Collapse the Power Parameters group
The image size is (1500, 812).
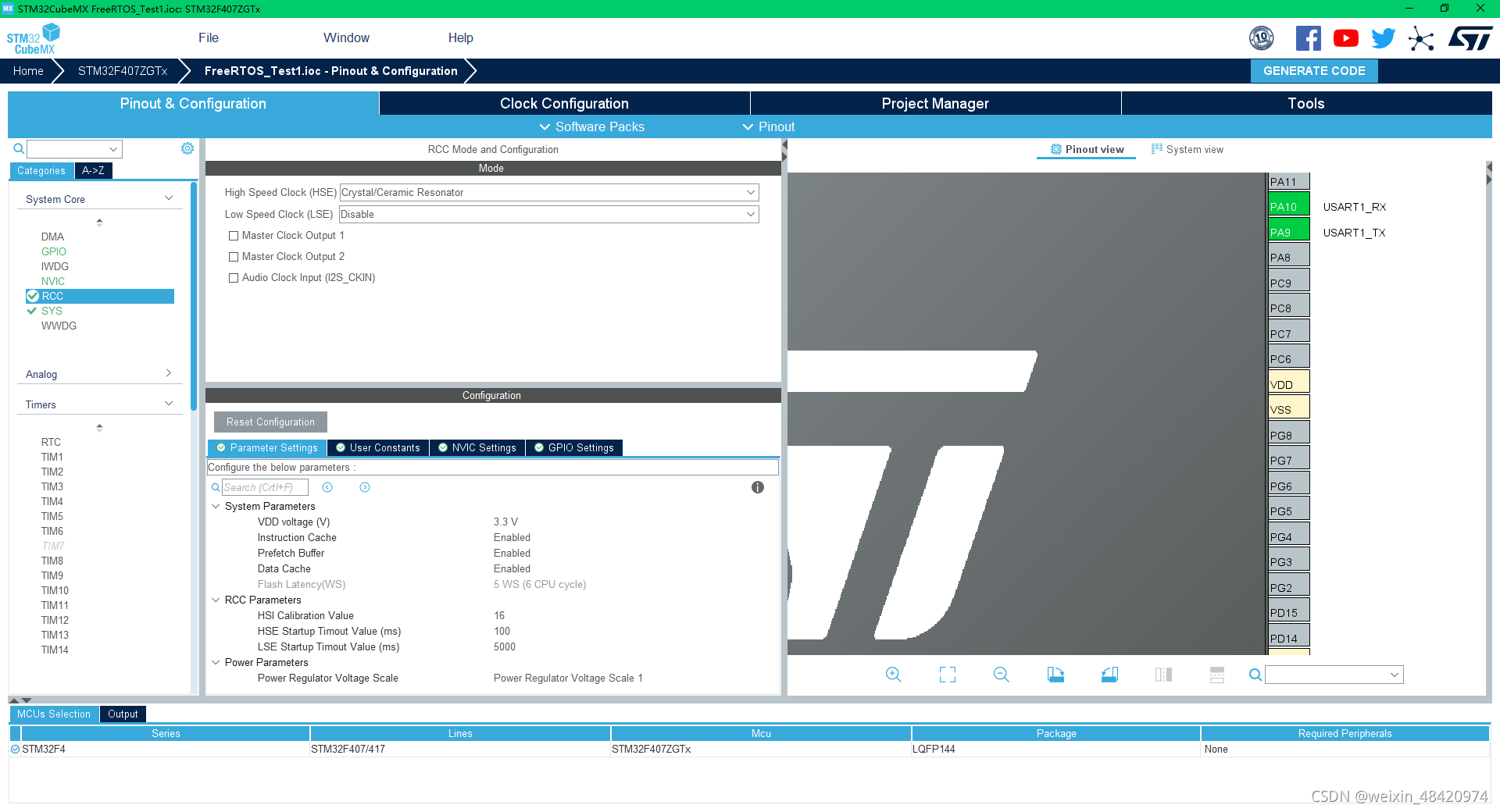216,662
